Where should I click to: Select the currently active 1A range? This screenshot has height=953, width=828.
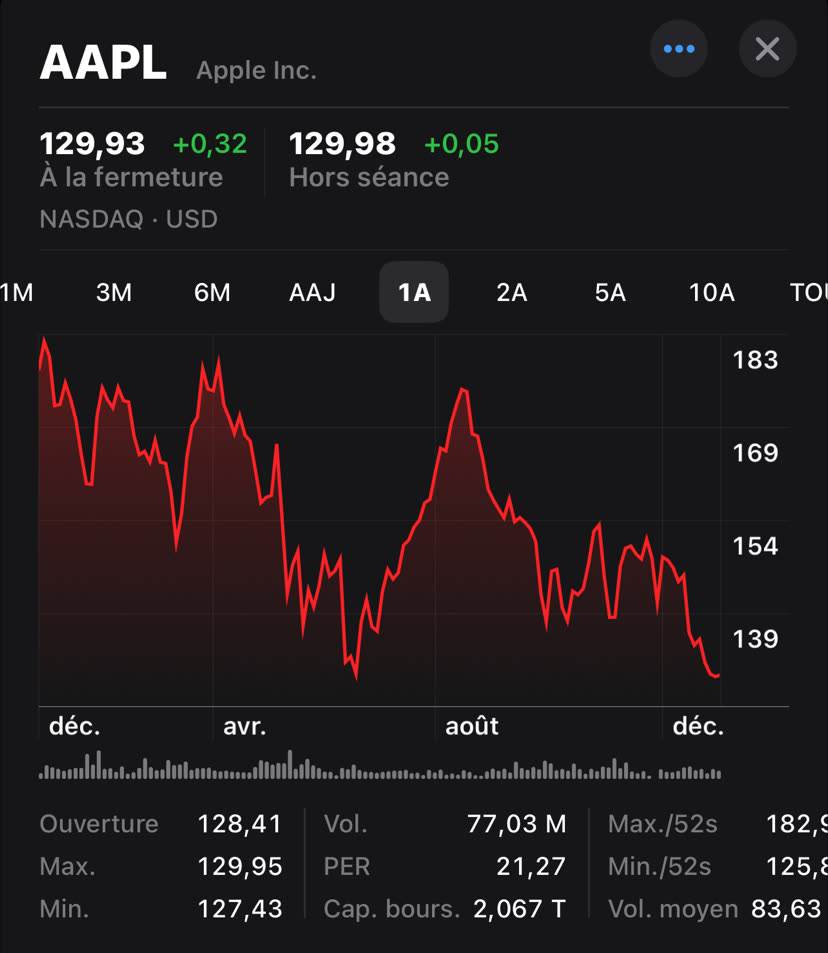(413, 292)
